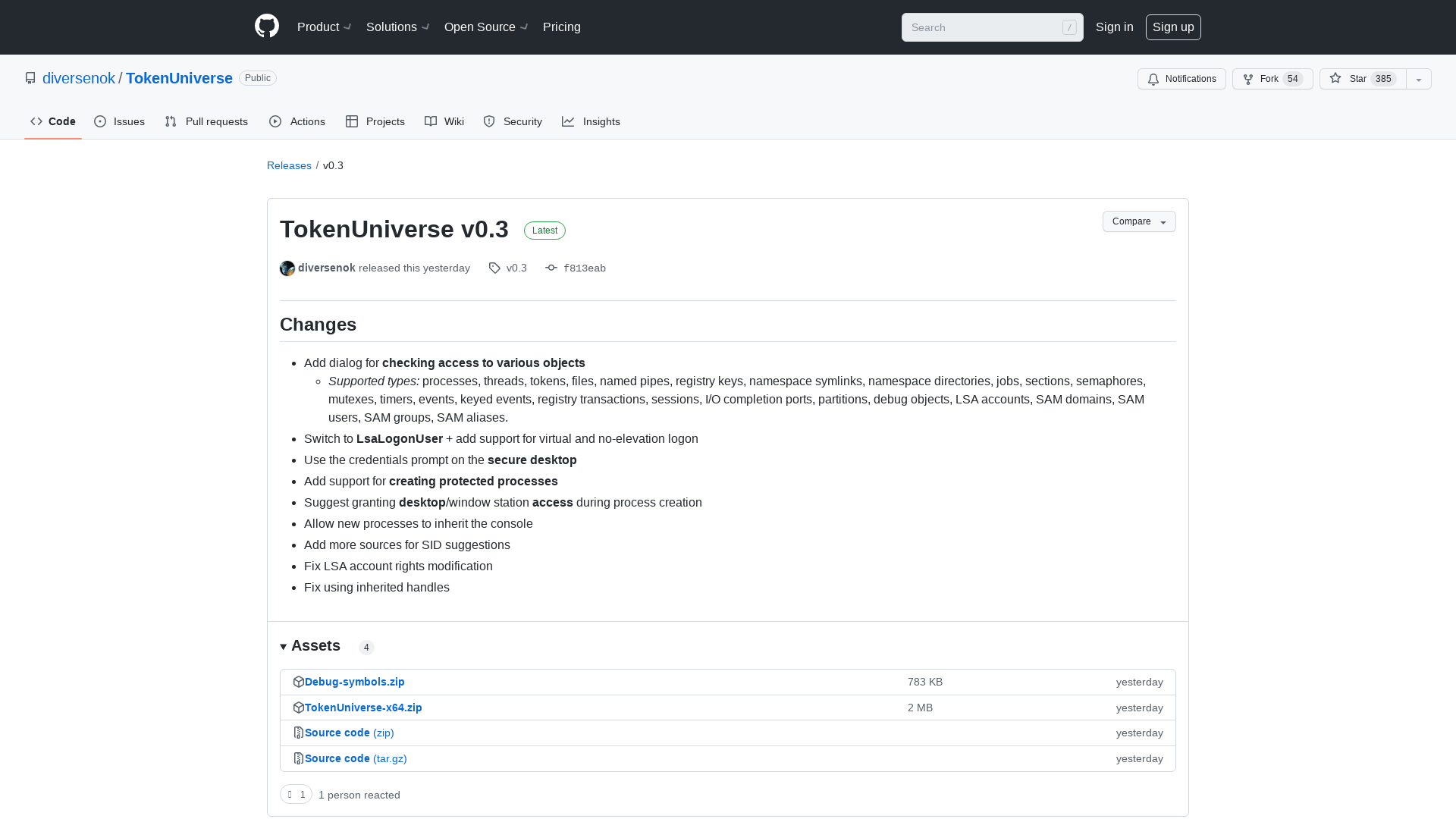Screen dimensions: 1456x819
Task: Click the Security shield icon
Action: pos(489,121)
